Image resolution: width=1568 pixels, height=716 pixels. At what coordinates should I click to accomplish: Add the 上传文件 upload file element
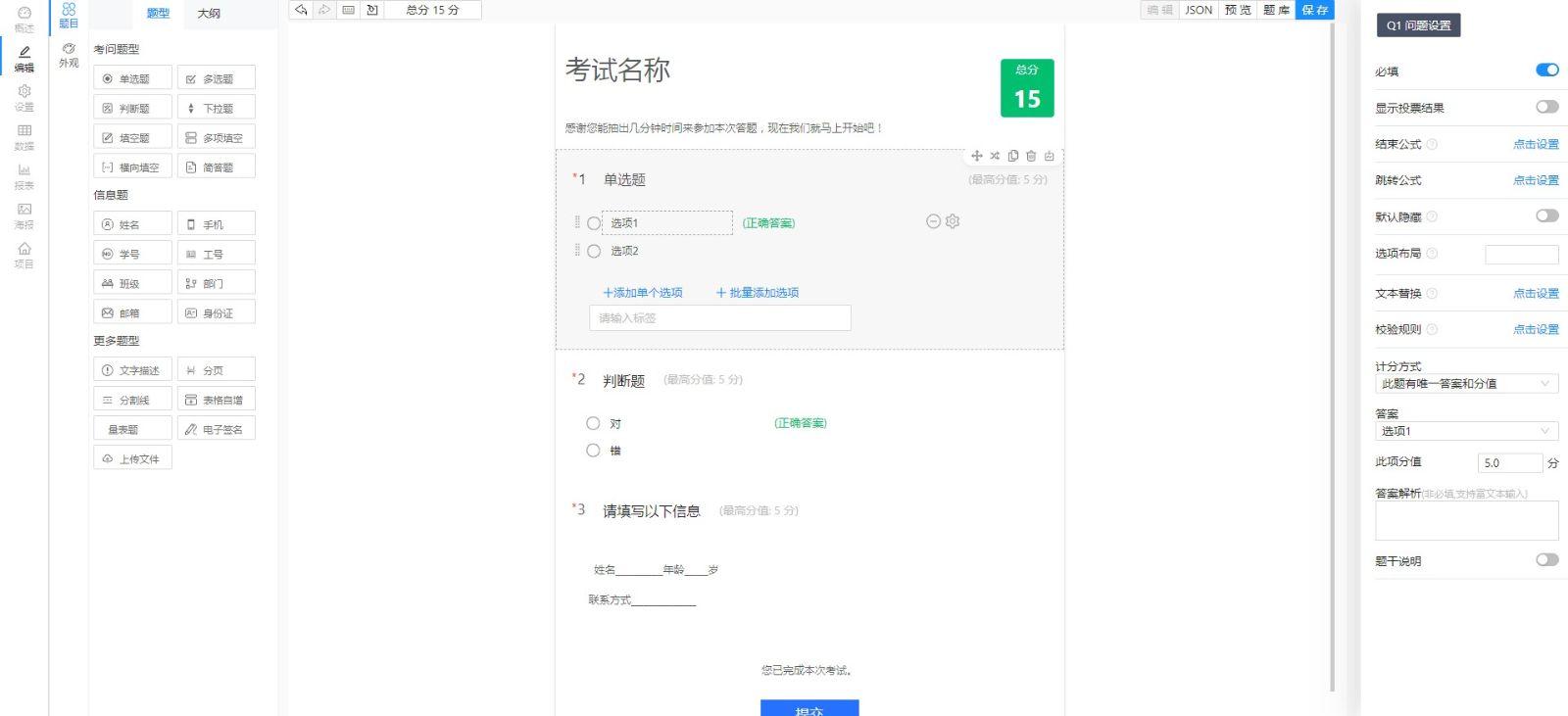[132, 458]
